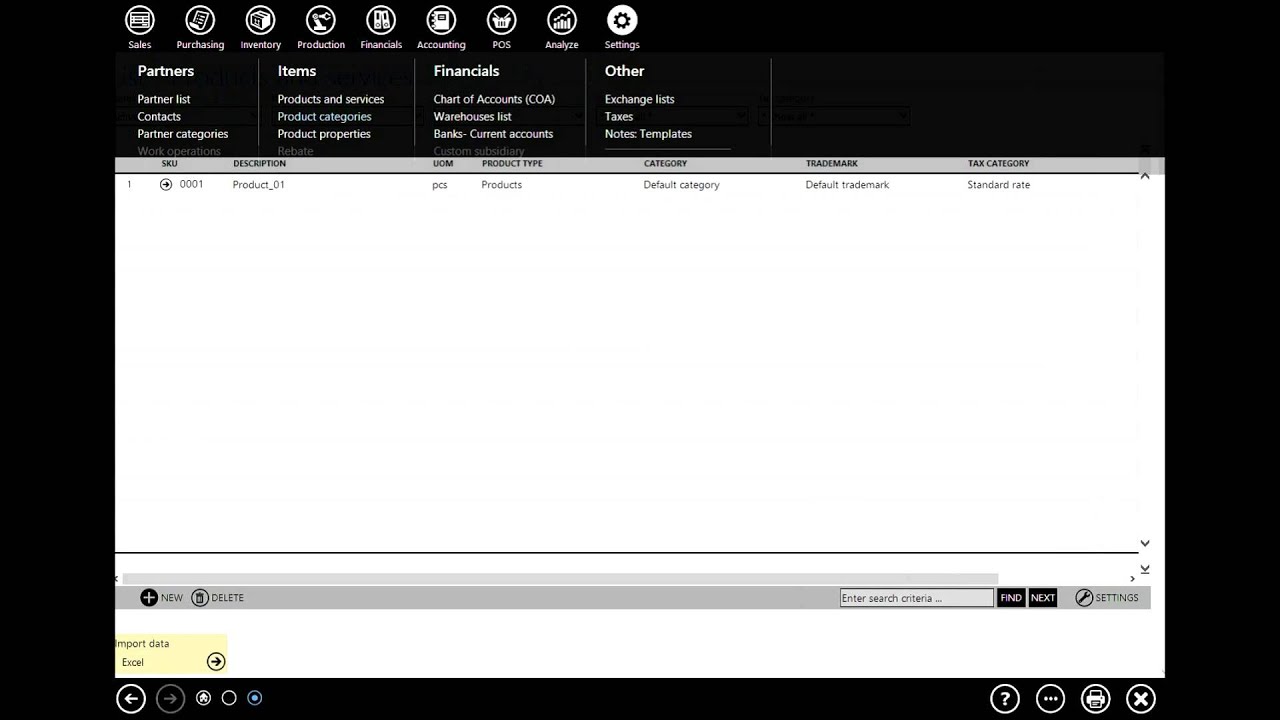
Task: Open the Inventory module
Action: (x=260, y=28)
